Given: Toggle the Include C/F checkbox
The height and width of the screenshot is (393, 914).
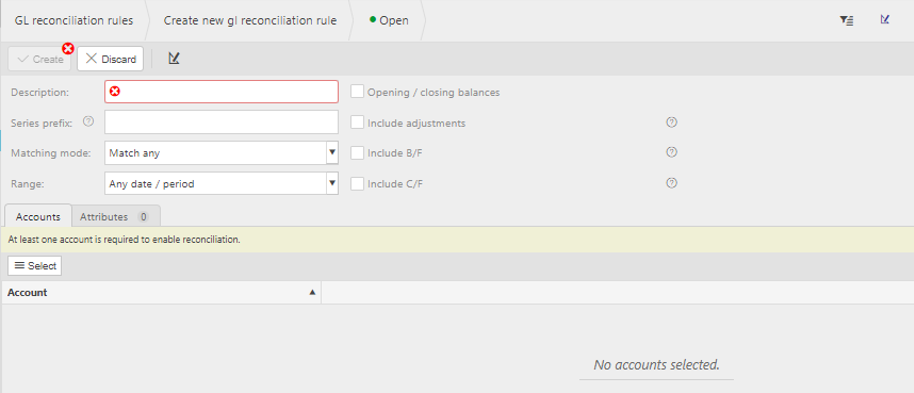Looking at the screenshot, I should (357, 183).
